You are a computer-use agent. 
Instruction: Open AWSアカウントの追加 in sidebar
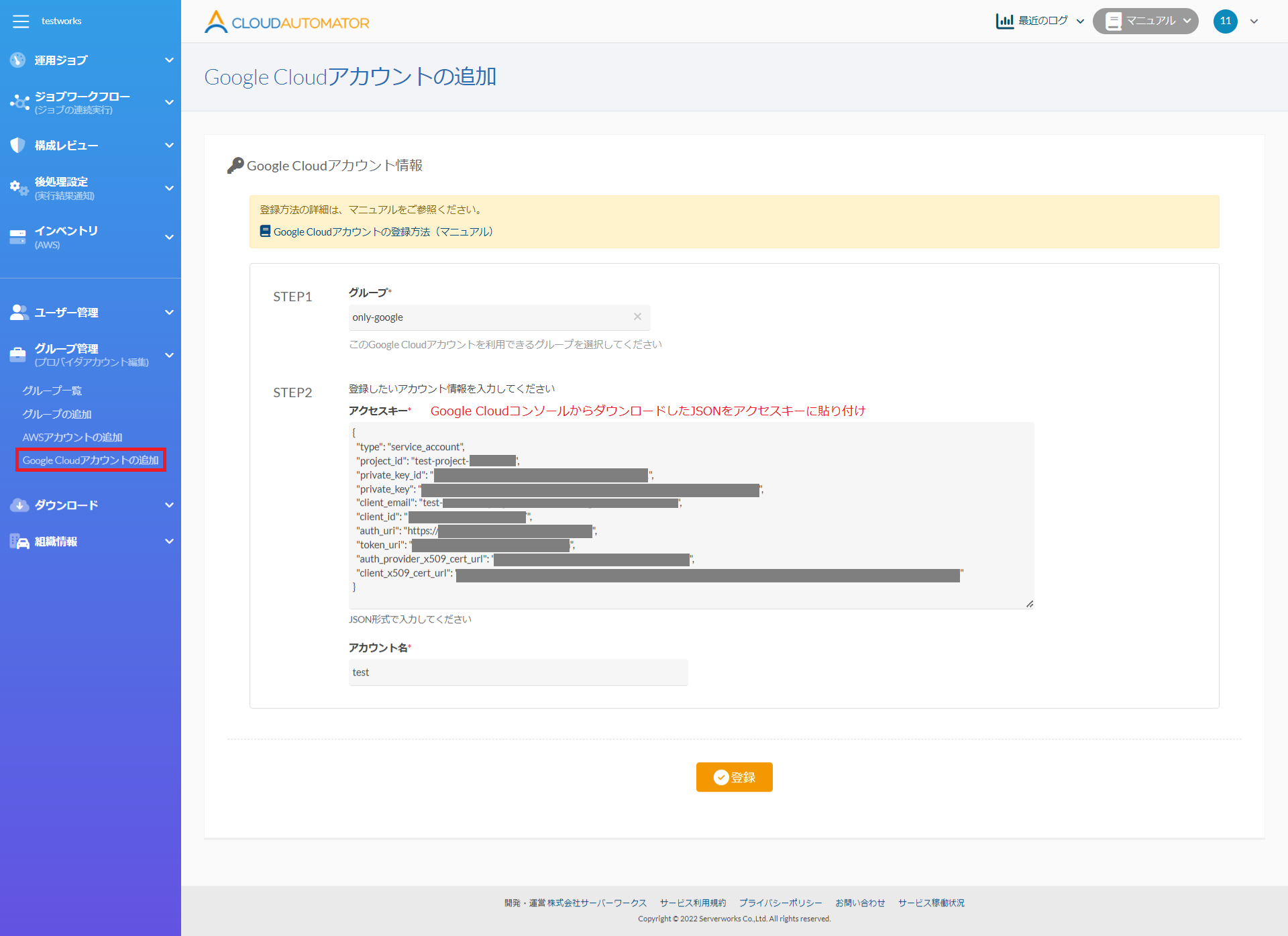72,437
